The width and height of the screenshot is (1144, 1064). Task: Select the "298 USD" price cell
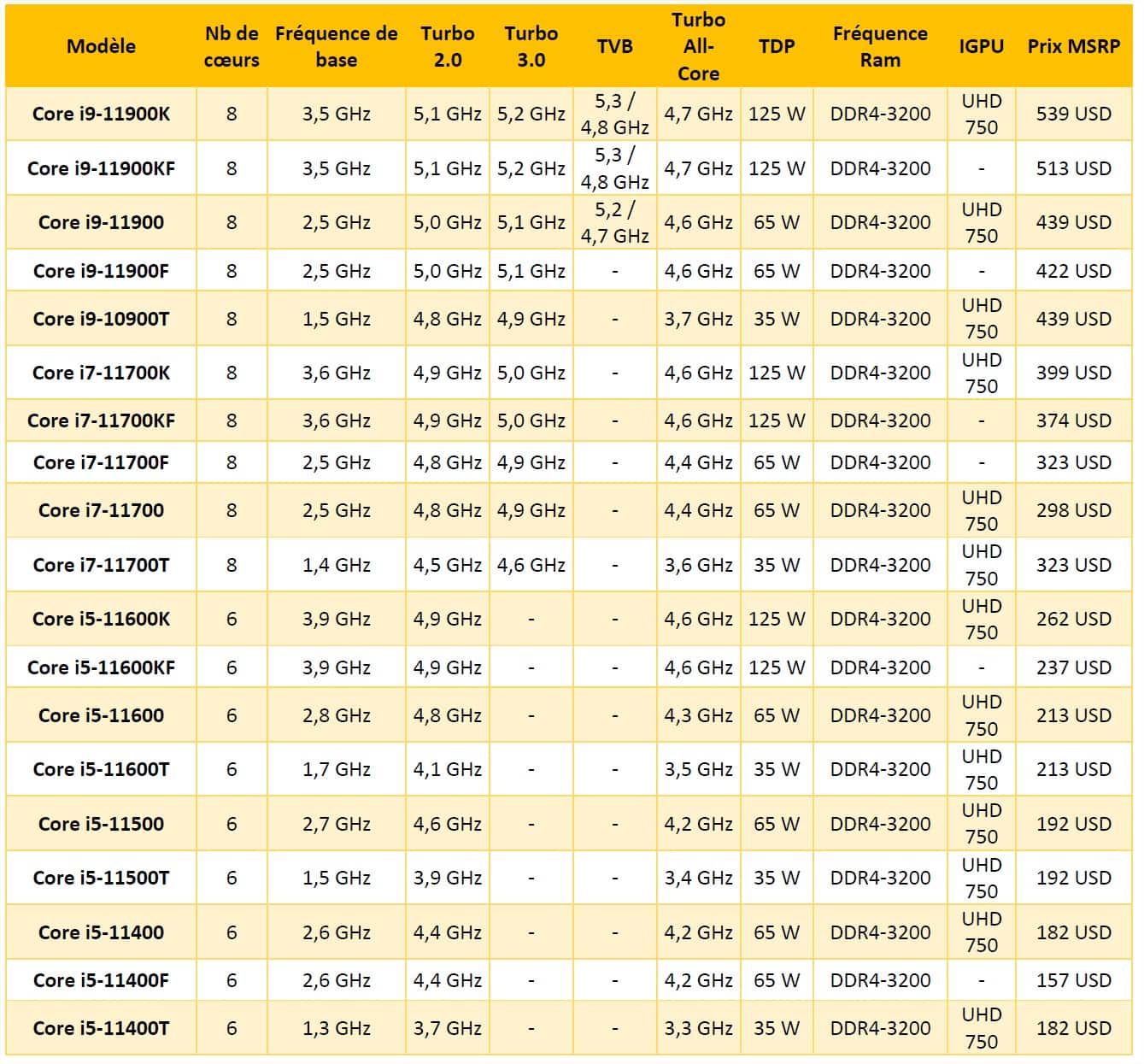(x=1074, y=510)
